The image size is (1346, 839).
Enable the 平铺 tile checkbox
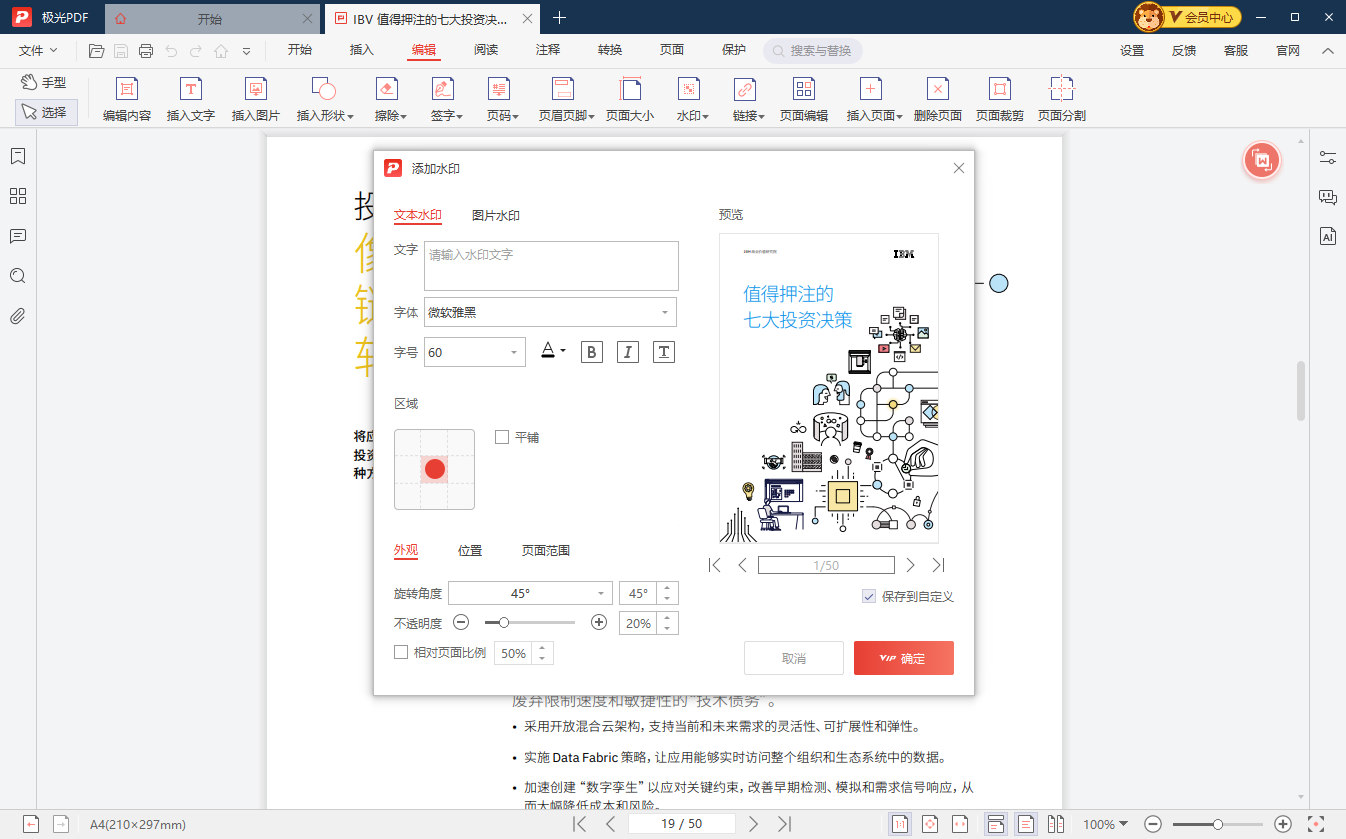click(x=502, y=437)
